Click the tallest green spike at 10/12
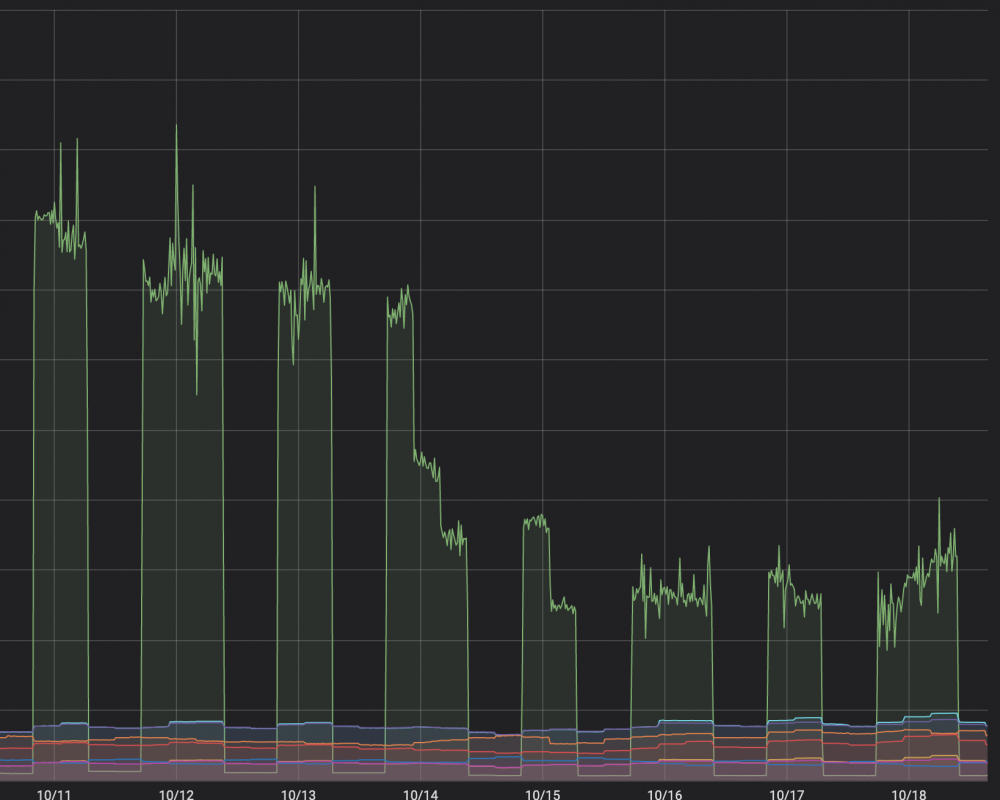The image size is (1000, 800). [177, 126]
